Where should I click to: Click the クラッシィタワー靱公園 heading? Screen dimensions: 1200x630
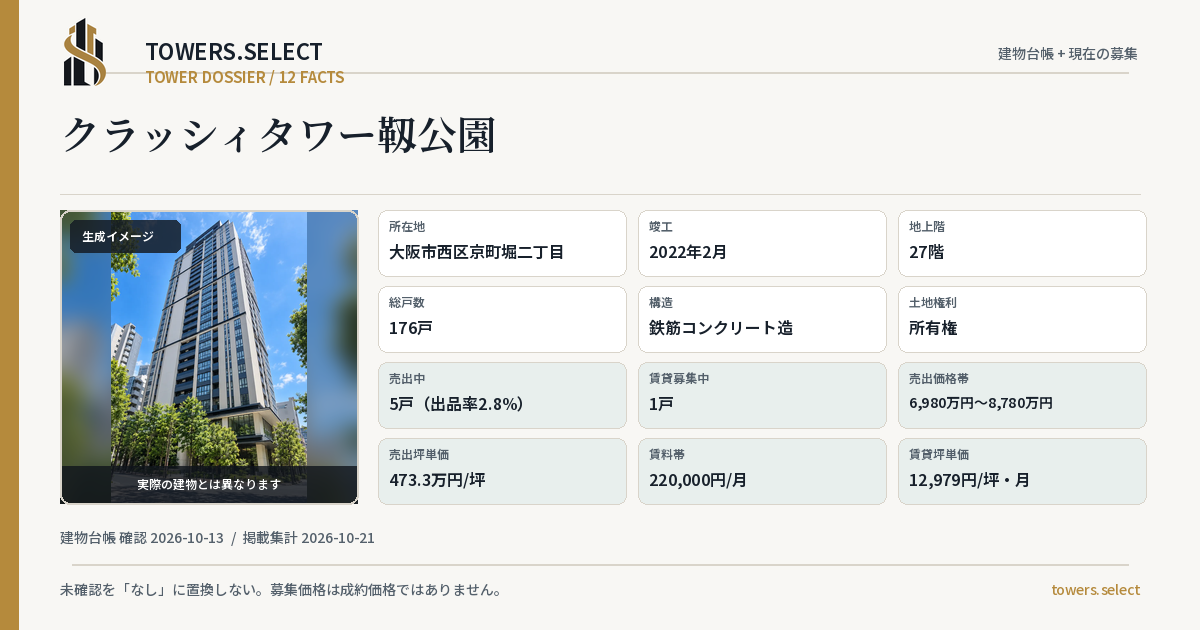[x=279, y=135]
